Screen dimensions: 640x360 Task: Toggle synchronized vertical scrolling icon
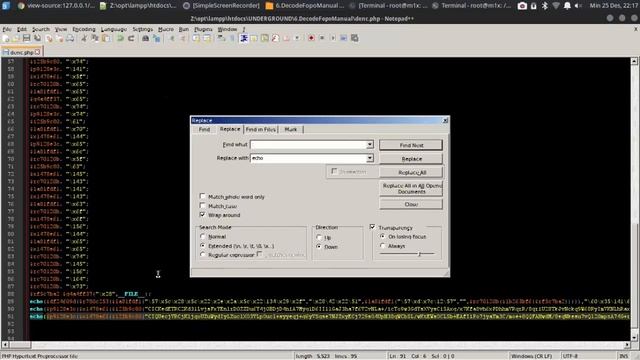click(196, 38)
